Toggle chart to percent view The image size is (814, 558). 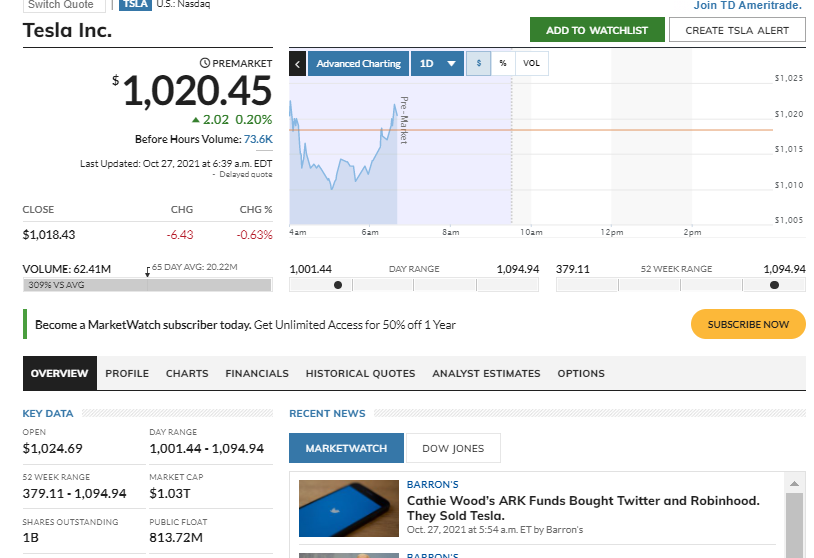[503, 63]
